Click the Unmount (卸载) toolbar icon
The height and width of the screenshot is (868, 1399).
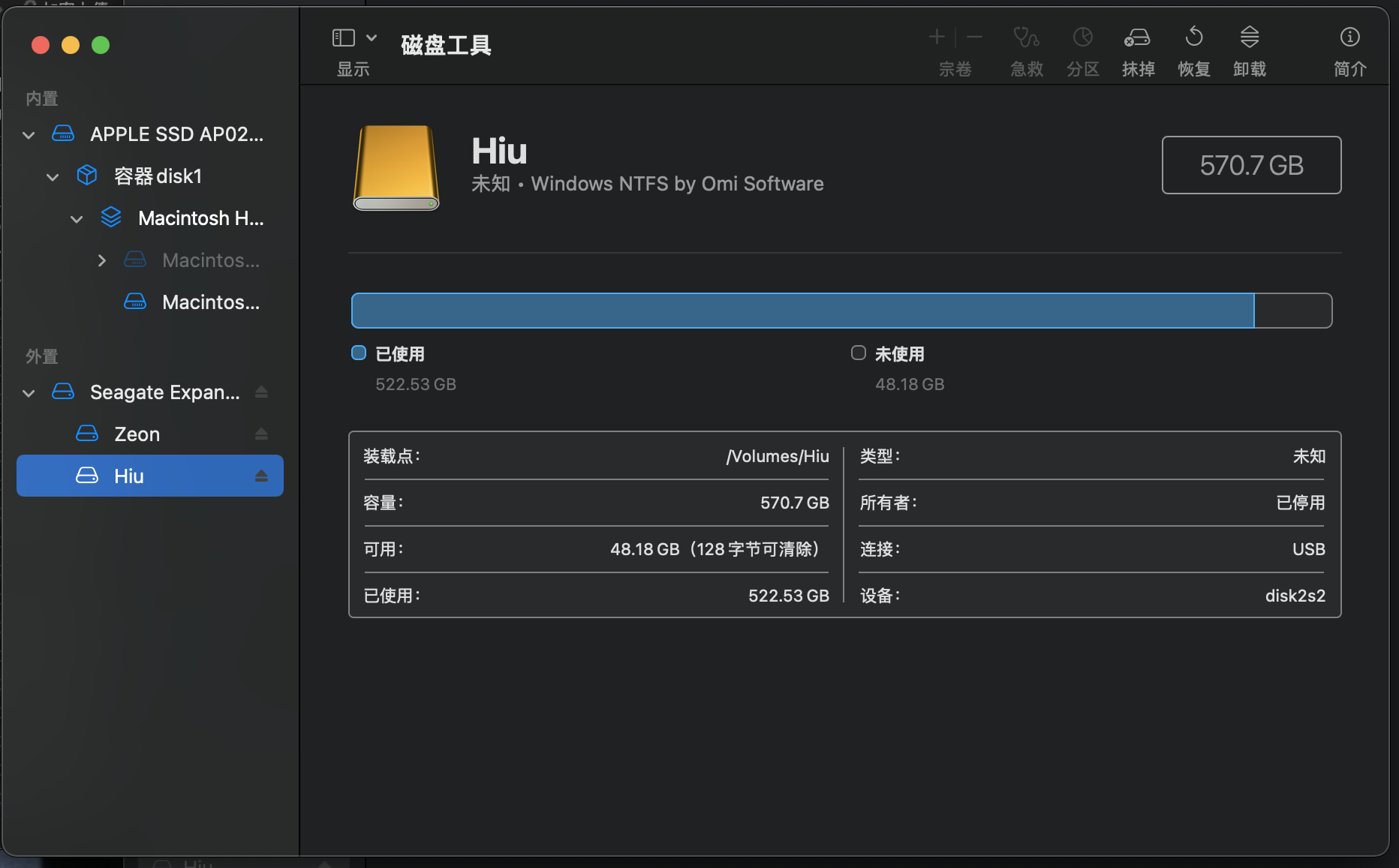tap(1249, 38)
